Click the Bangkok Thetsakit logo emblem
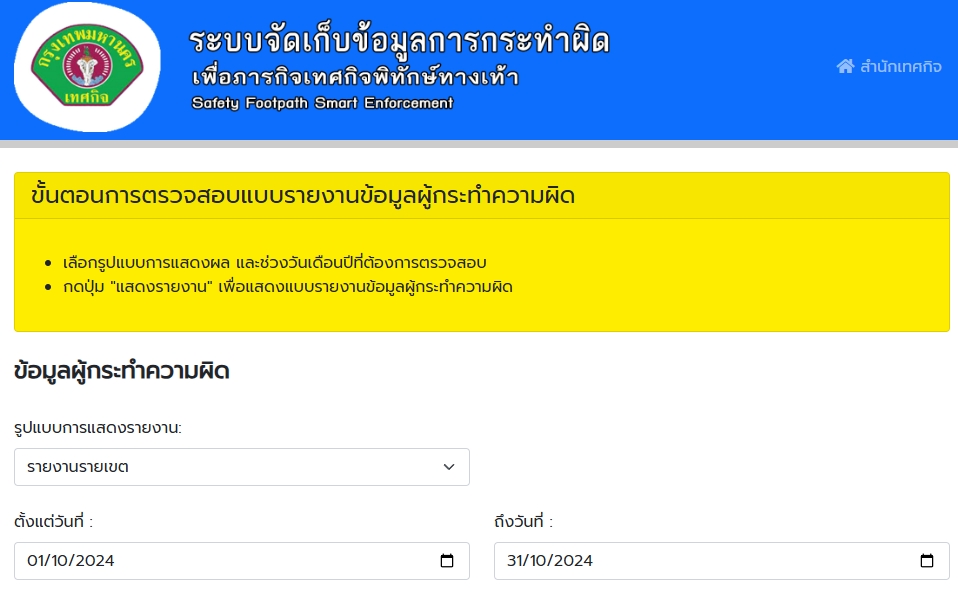 pos(87,68)
